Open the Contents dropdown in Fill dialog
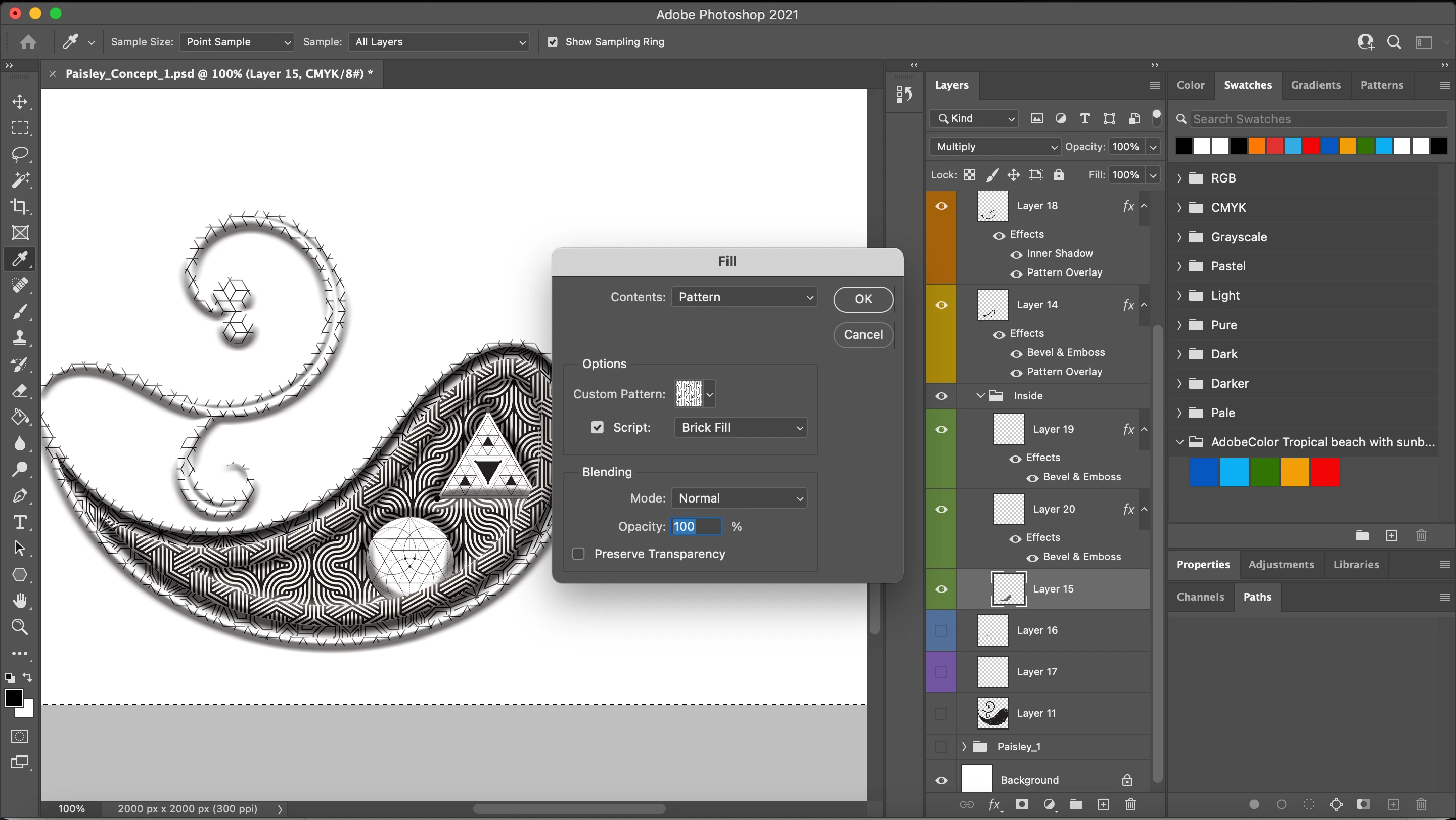The height and width of the screenshot is (820, 1456). click(744, 297)
